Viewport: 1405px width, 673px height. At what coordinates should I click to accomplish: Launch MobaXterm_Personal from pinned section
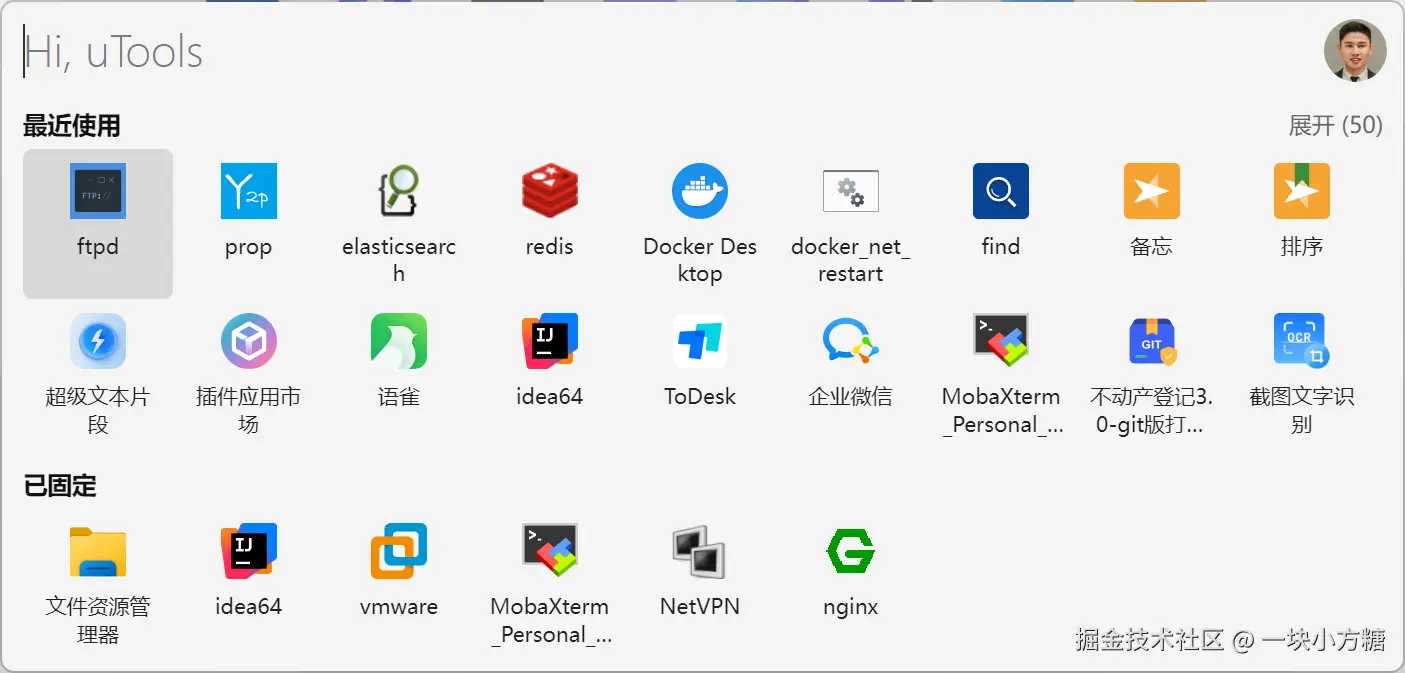click(x=549, y=551)
